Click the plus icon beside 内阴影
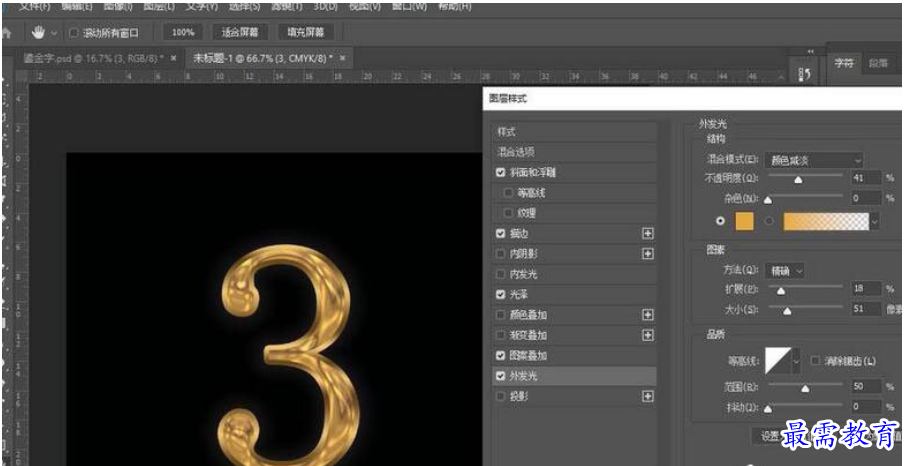 648,253
